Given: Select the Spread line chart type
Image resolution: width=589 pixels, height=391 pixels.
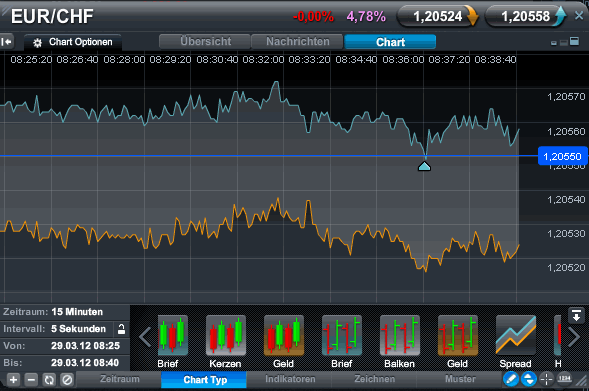Looking at the screenshot, I should coord(516,335).
